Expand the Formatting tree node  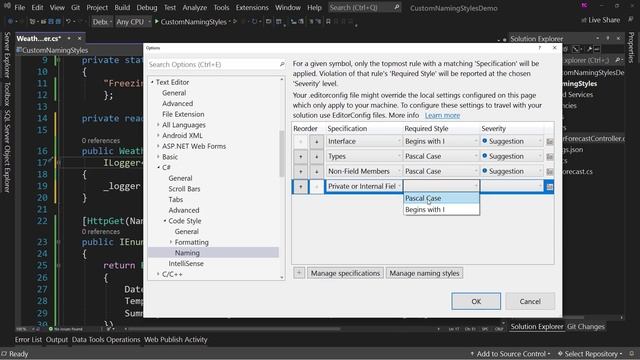171,242
